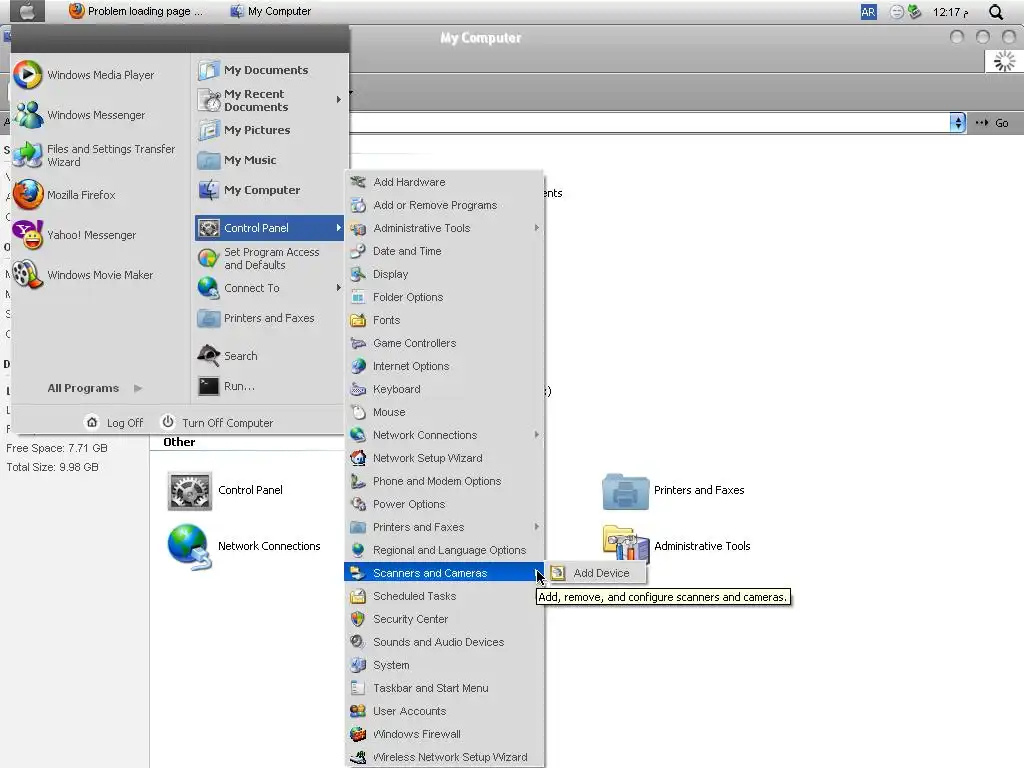Click the Search icon in the start menu
Viewport: 1024px width, 768px height.
coord(209,356)
